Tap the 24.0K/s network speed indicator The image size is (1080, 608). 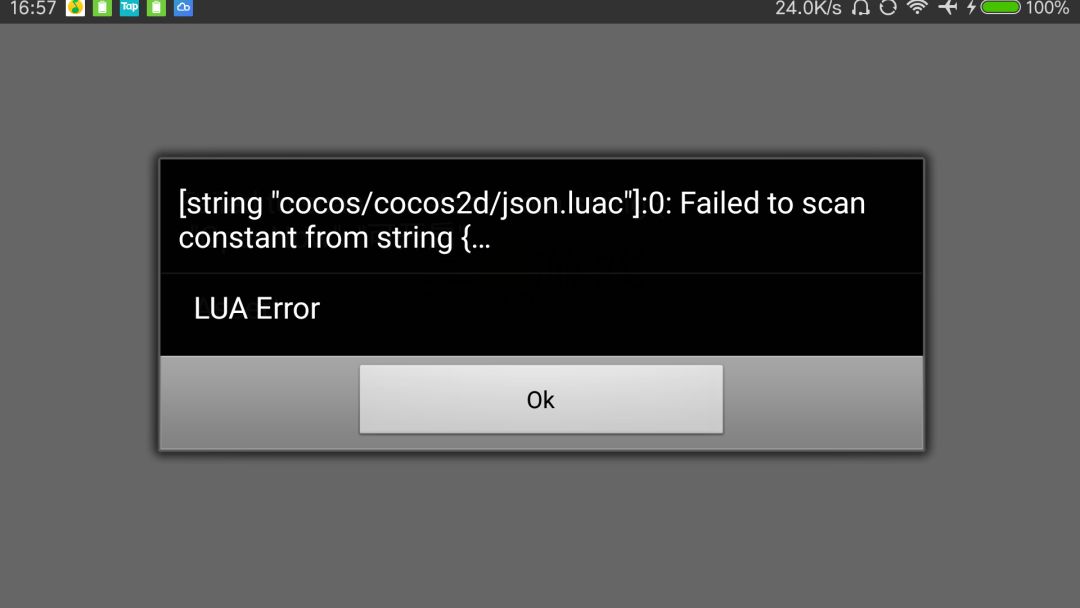coord(808,8)
